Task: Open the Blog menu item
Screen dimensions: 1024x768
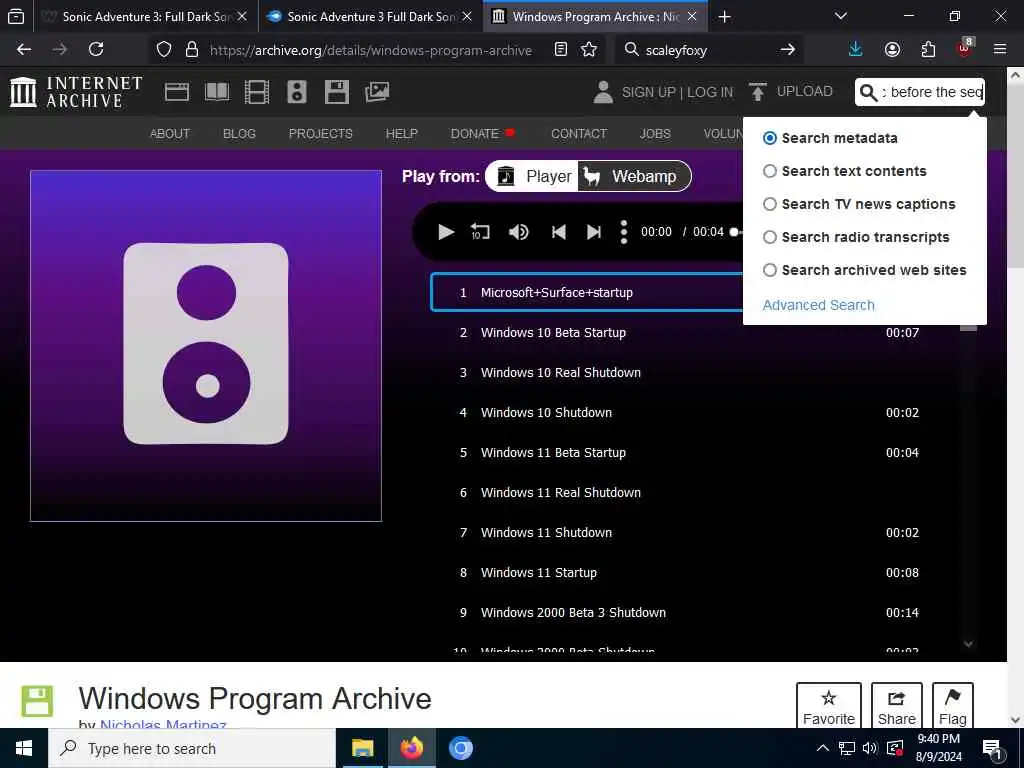Action: 239,134
